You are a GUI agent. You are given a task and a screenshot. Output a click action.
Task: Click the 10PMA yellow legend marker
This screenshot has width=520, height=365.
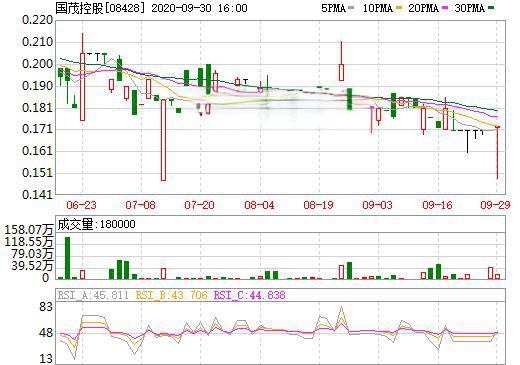pyautogui.click(x=399, y=7)
